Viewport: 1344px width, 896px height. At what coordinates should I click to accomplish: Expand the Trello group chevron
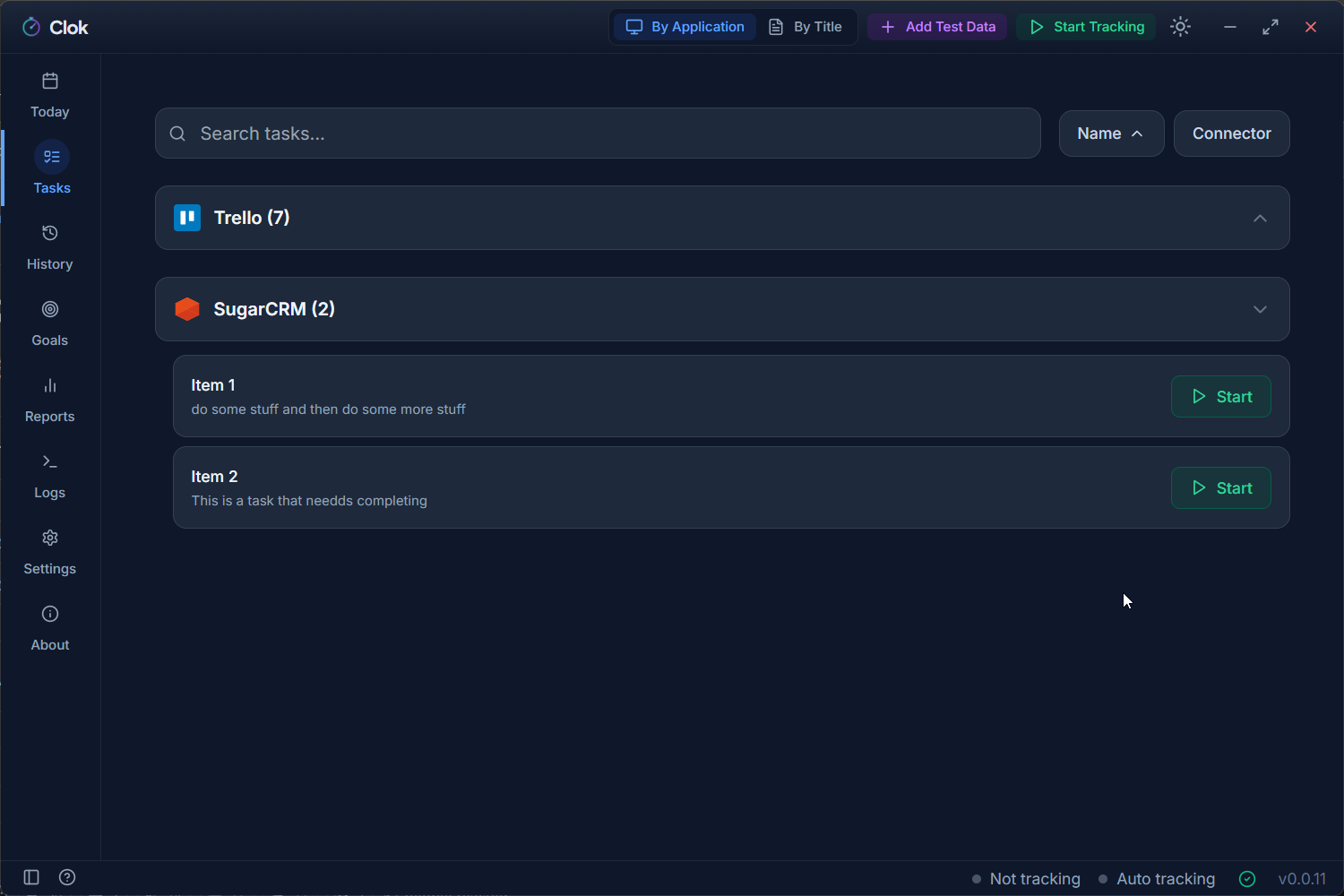[x=1260, y=218]
